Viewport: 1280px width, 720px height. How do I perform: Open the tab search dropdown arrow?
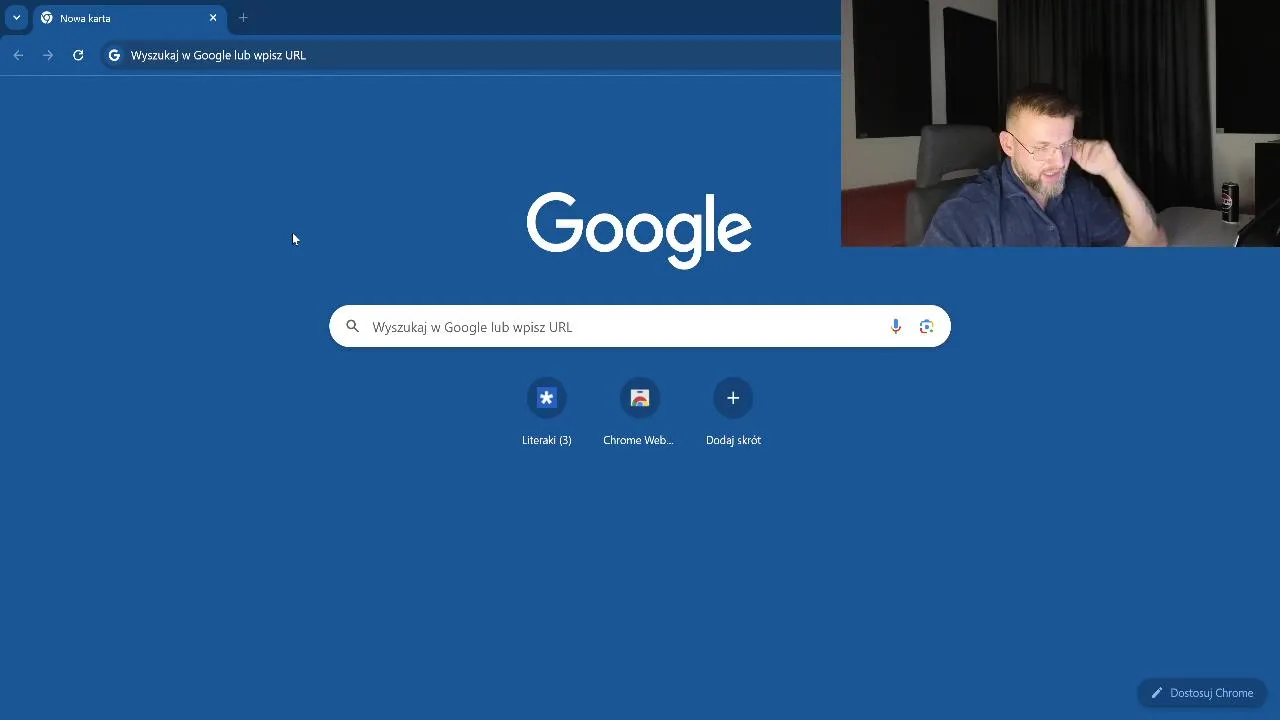(16, 18)
